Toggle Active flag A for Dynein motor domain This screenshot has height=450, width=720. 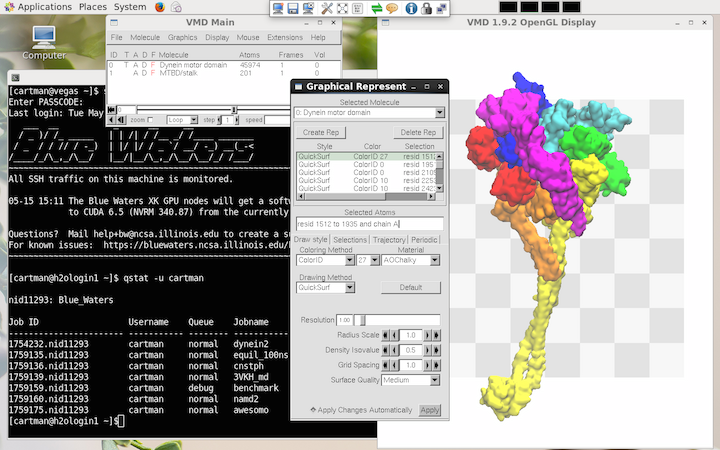click(x=135, y=65)
